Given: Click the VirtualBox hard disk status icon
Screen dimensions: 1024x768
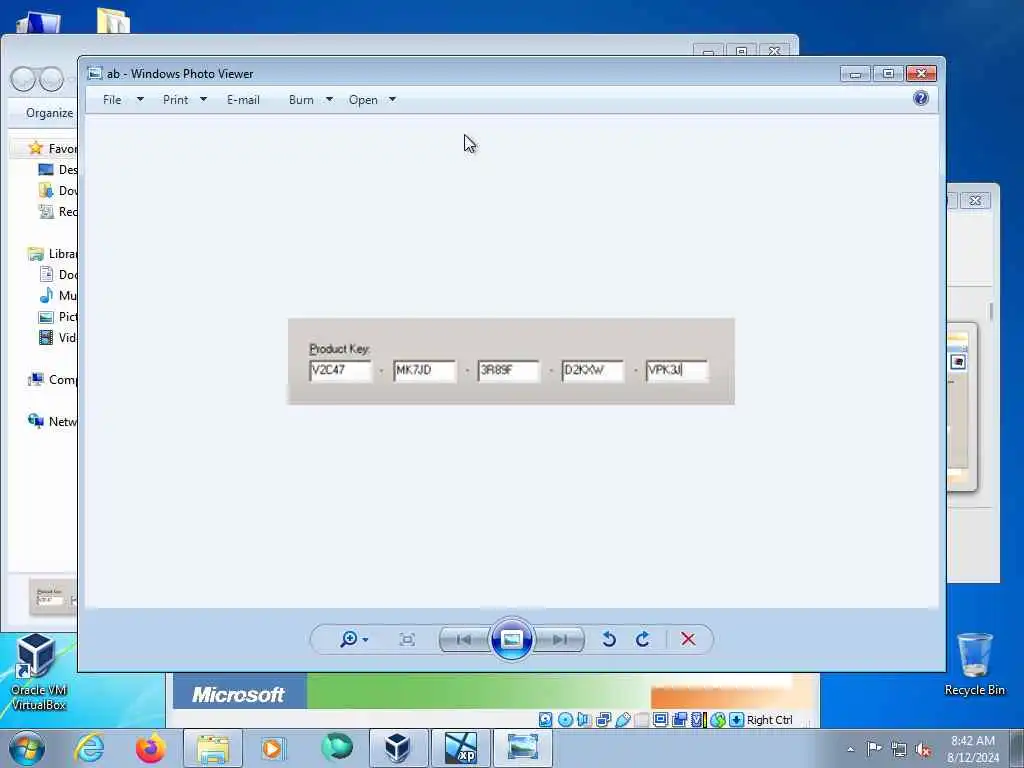Looking at the screenshot, I should coord(545,720).
